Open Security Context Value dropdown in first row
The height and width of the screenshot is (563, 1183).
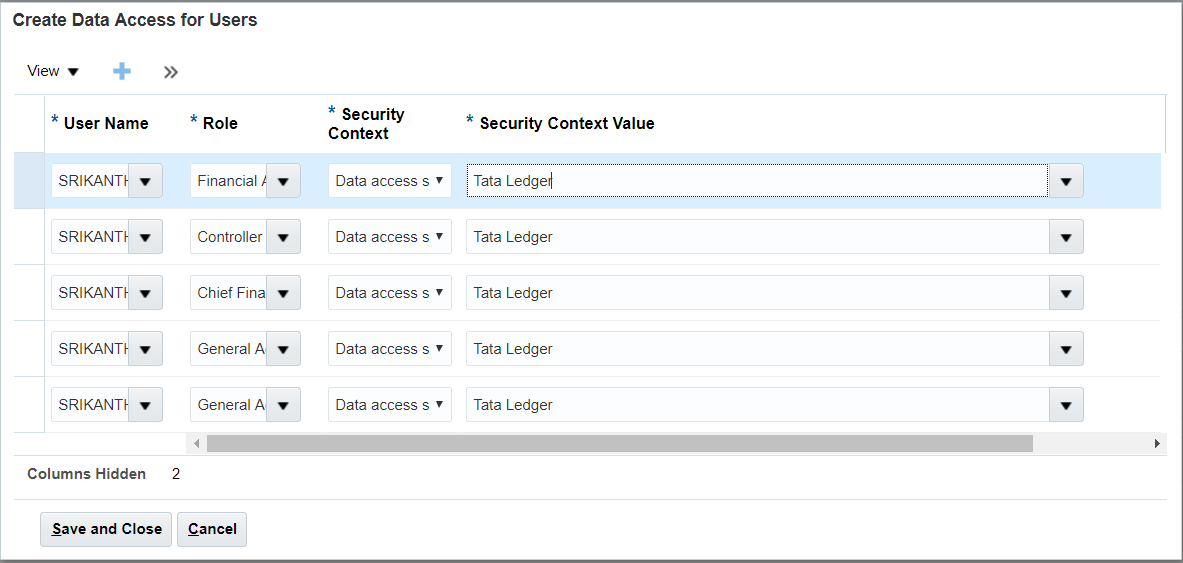[x=1065, y=181]
